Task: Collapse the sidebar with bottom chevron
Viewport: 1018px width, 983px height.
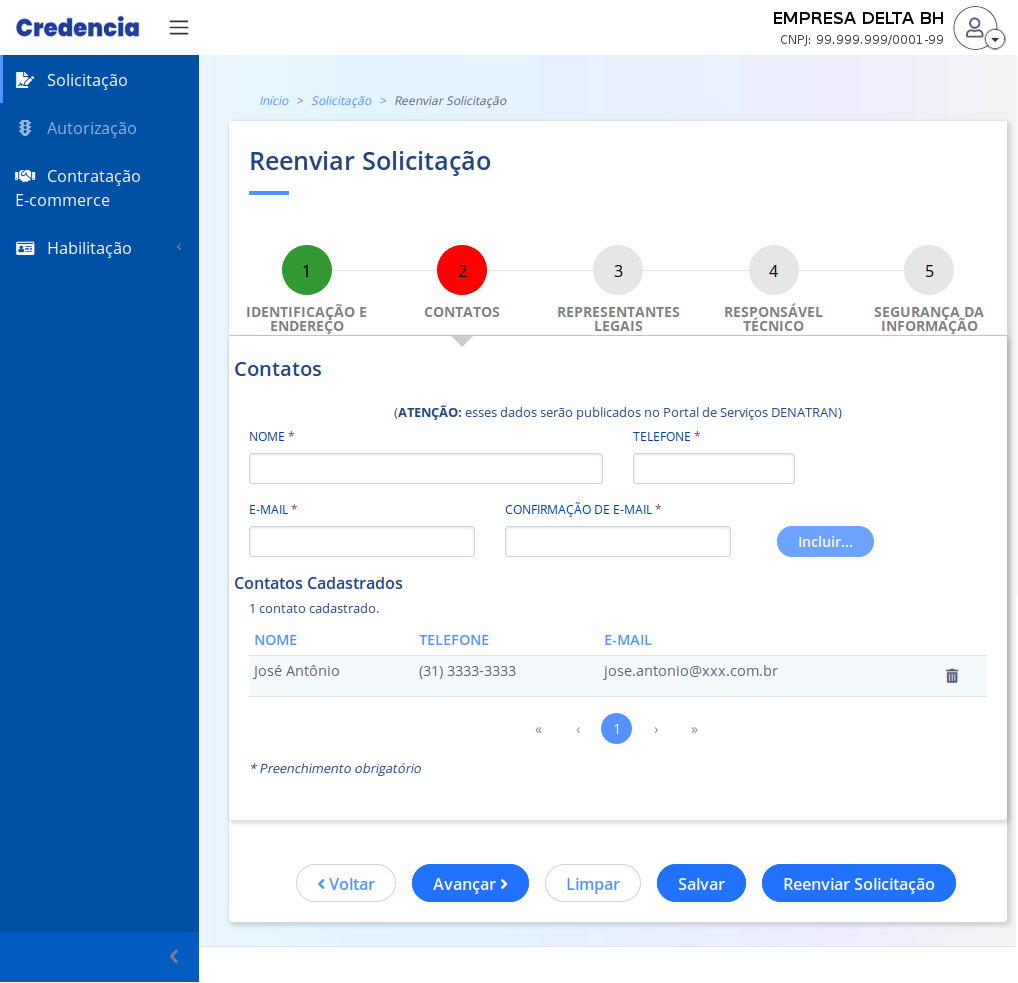Action: click(x=174, y=957)
